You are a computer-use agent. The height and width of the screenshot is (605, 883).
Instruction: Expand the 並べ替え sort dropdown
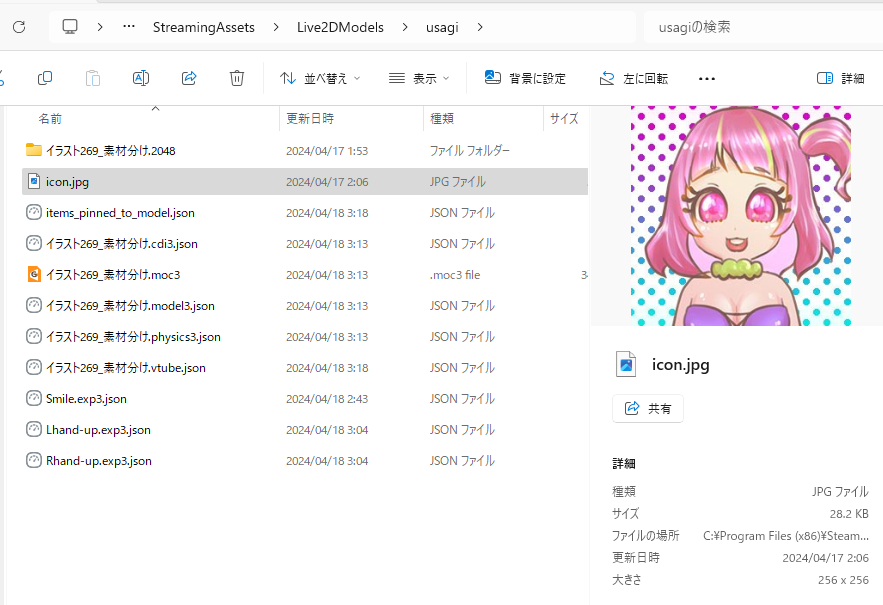coord(320,78)
